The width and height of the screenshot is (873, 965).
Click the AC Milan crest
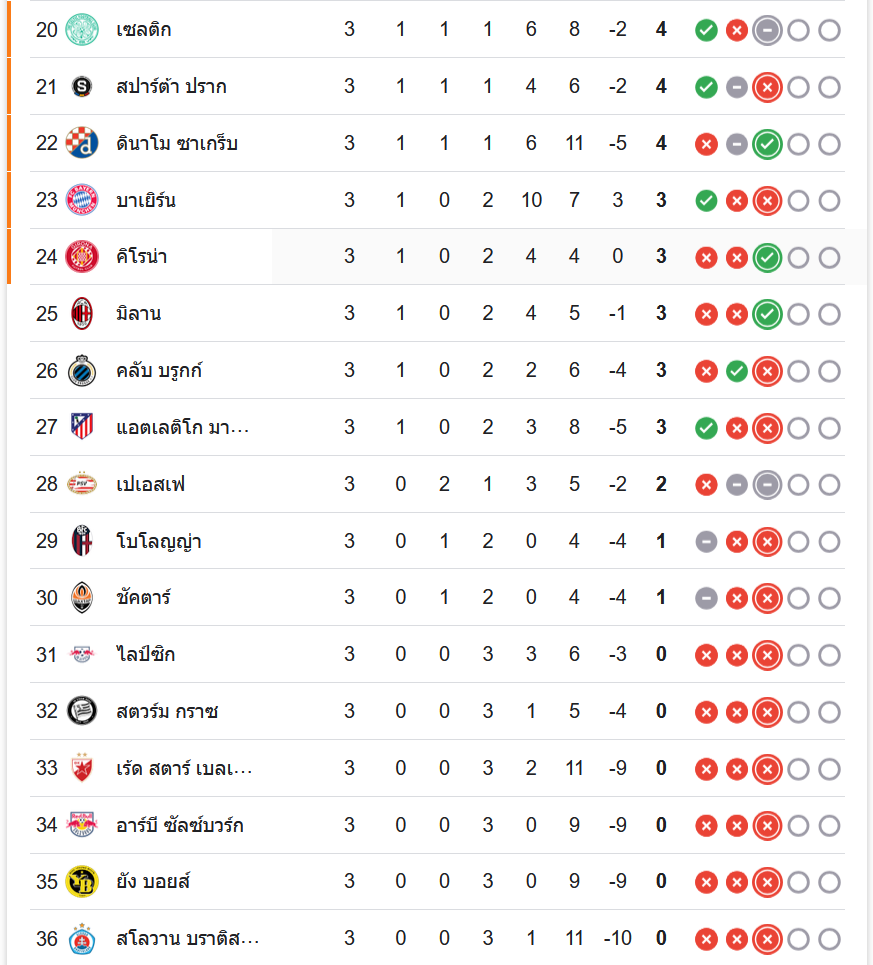(82, 314)
